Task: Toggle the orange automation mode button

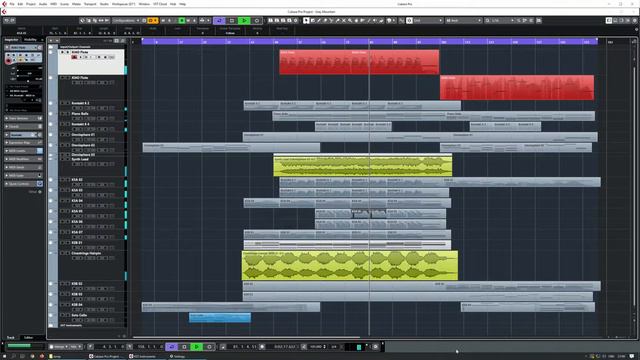Action: pyautogui.click(x=152, y=20)
